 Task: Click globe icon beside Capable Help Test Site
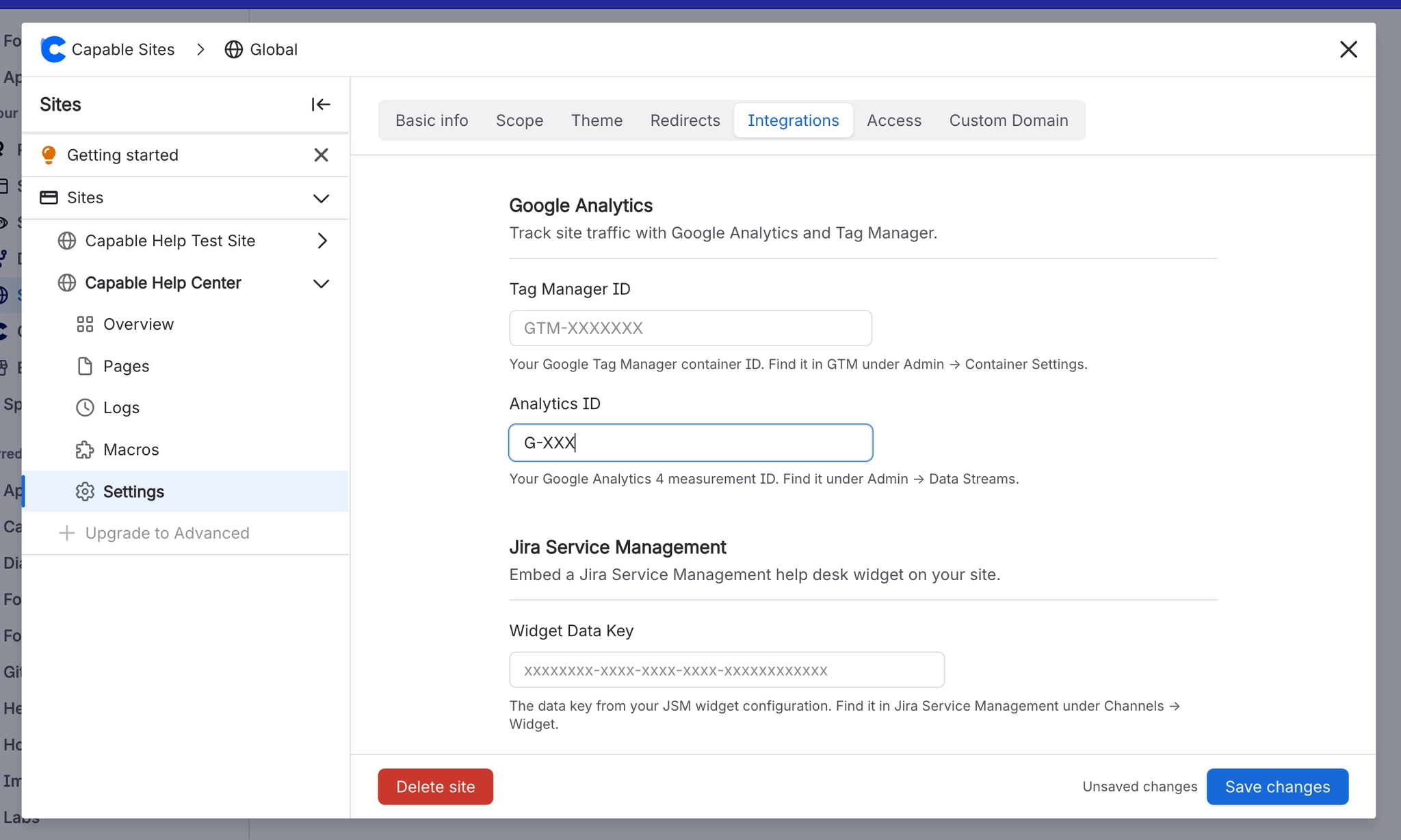click(67, 241)
